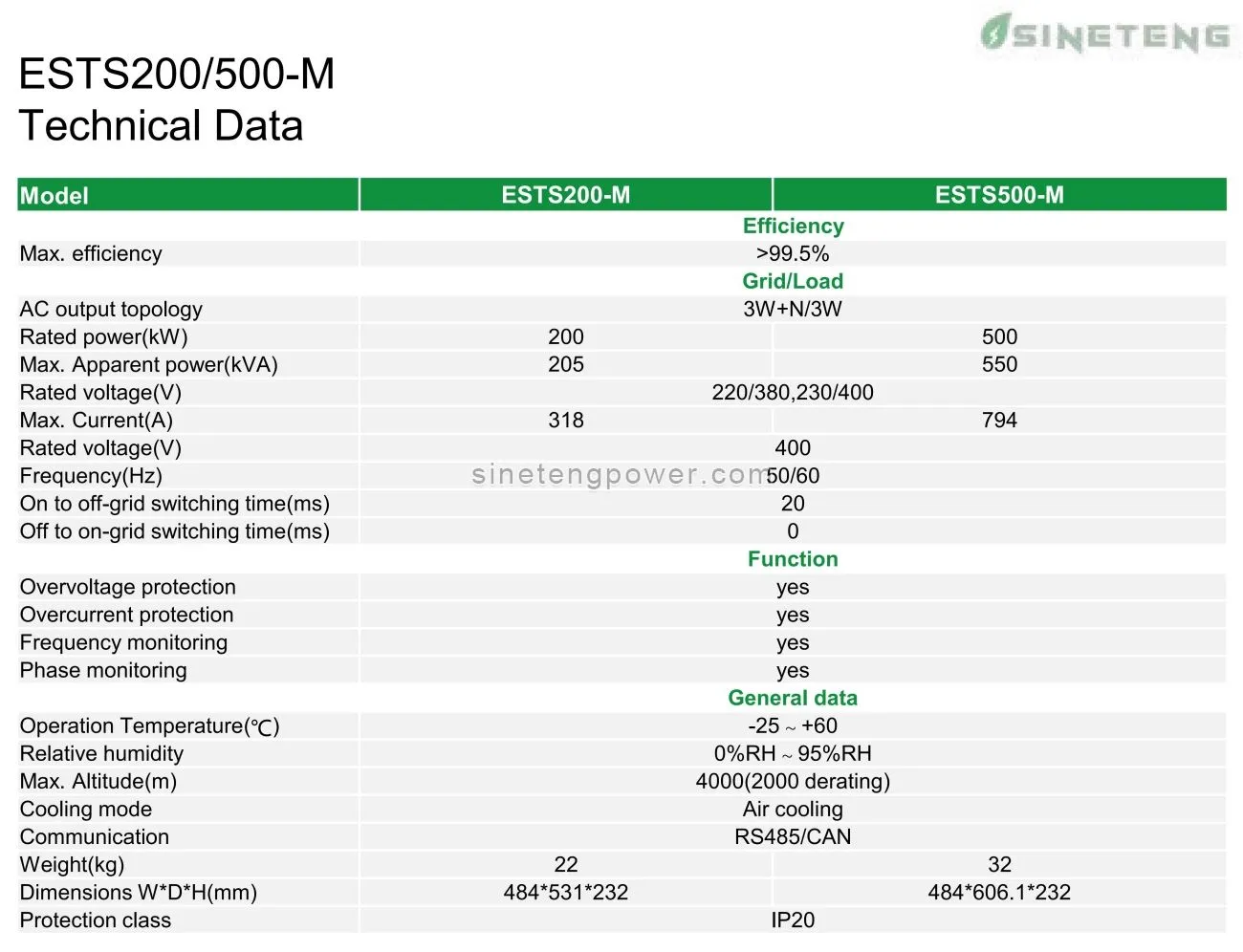Select the ESTS500-M column header
The width and height of the screenshot is (1243, 952).
pos(999,195)
